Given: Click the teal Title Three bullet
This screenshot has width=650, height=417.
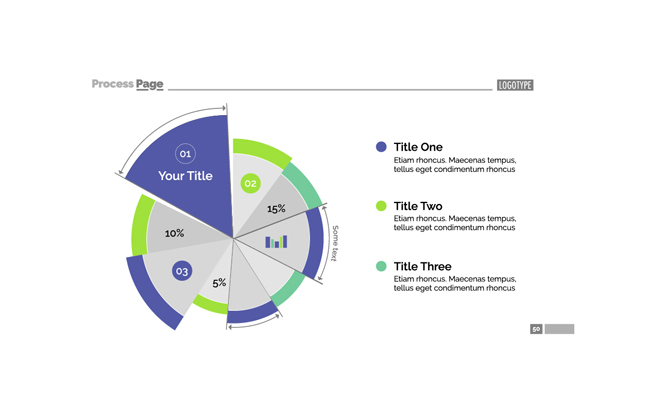Looking at the screenshot, I should (x=381, y=266).
